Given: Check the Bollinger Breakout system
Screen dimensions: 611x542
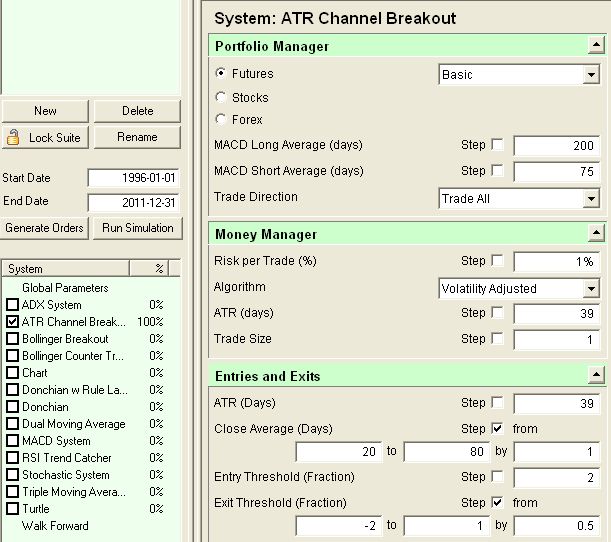Looking at the screenshot, I should pos(12,339).
